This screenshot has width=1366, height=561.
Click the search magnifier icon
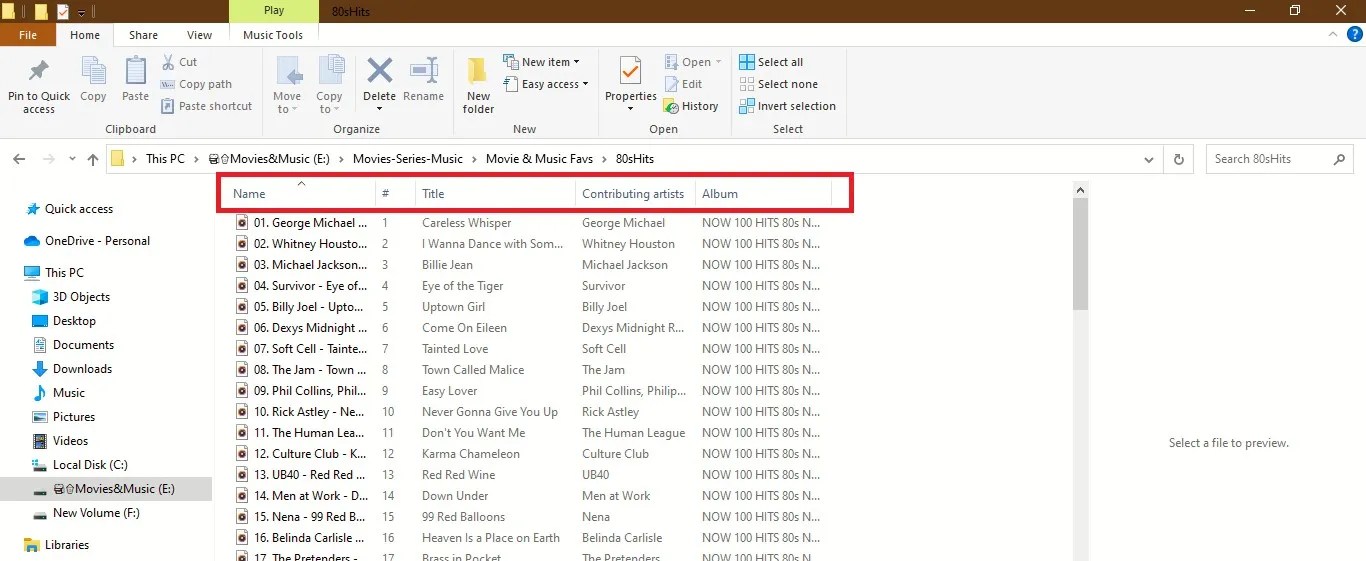[x=1339, y=159]
